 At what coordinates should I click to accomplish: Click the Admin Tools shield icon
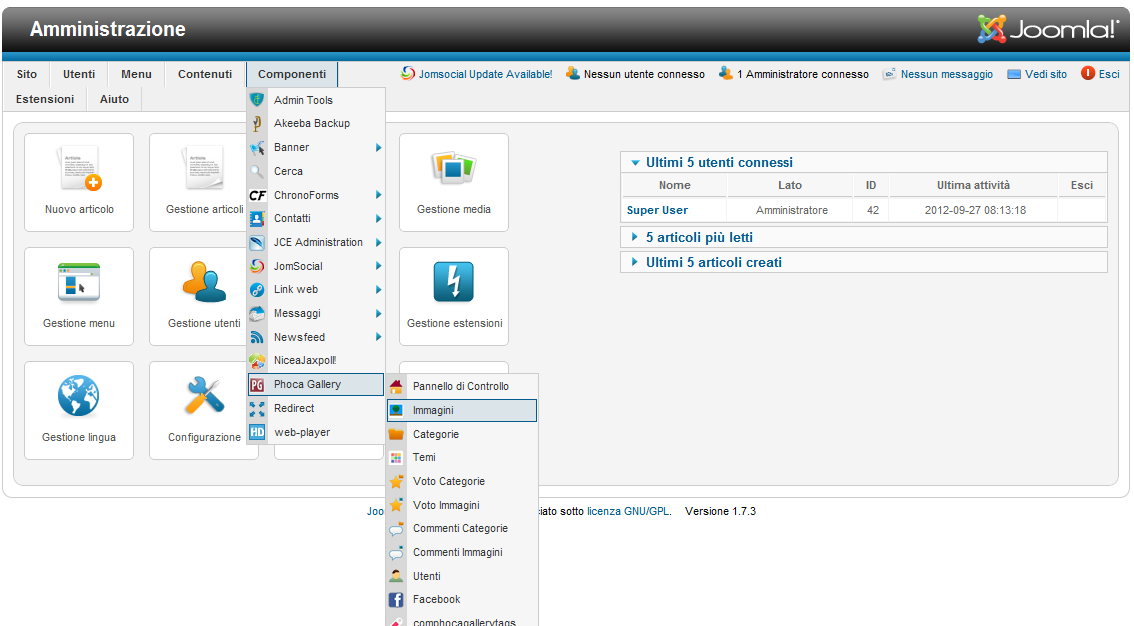[257, 100]
